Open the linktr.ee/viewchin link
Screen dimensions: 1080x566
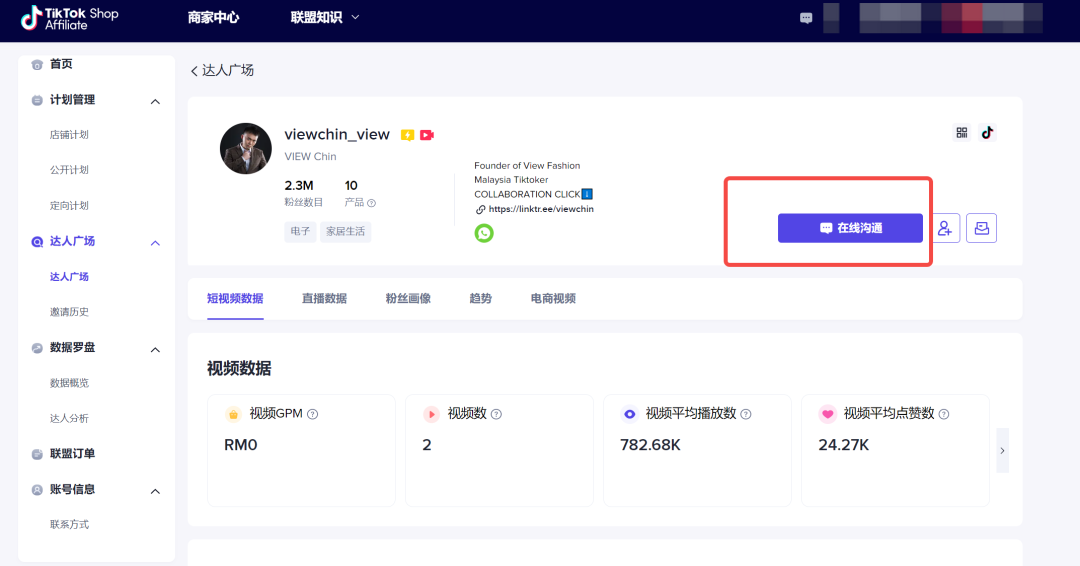tap(540, 209)
